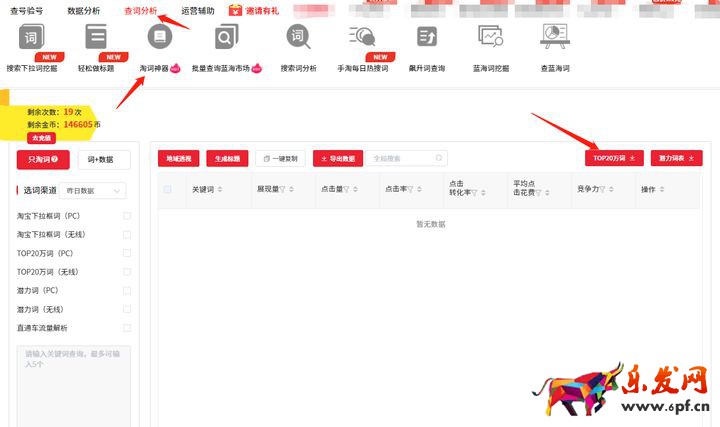The height and width of the screenshot is (427, 720).
Task: Check the 淘宝下拉框词（PC） checkbox
Action: coord(126,216)
